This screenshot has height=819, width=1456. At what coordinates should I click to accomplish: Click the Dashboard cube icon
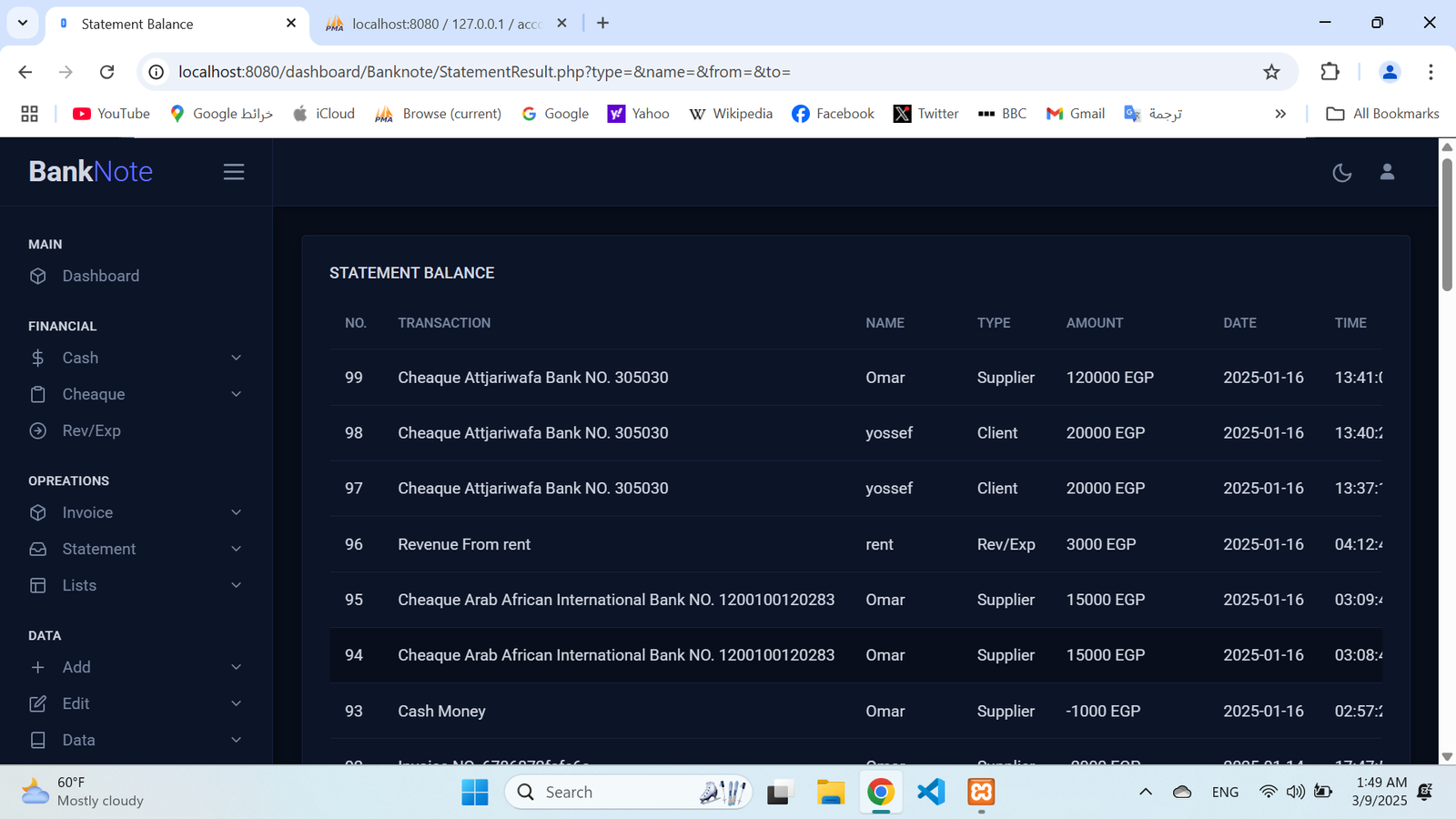click(x=38, y=276)
